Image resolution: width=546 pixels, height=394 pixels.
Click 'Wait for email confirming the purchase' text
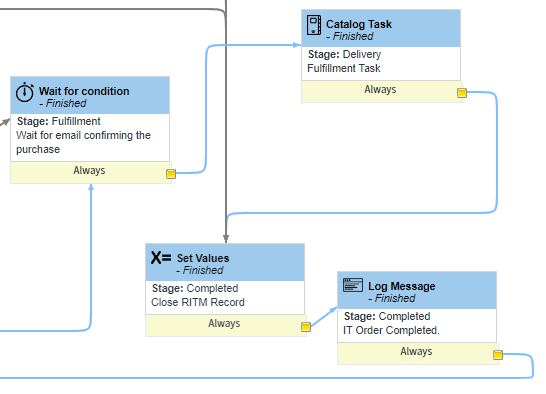pos(83,142)
